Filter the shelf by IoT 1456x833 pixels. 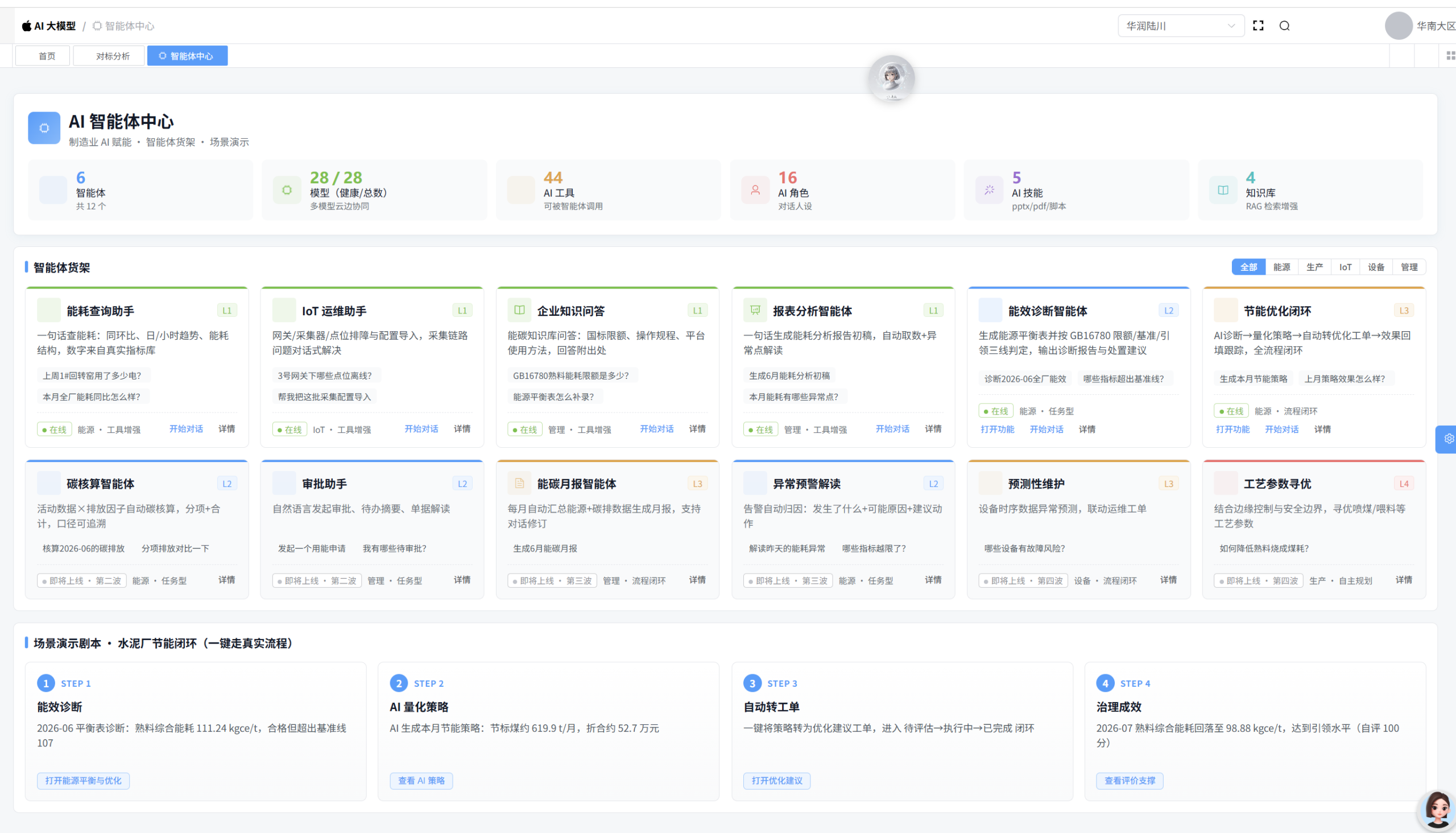coord(1345,267)
